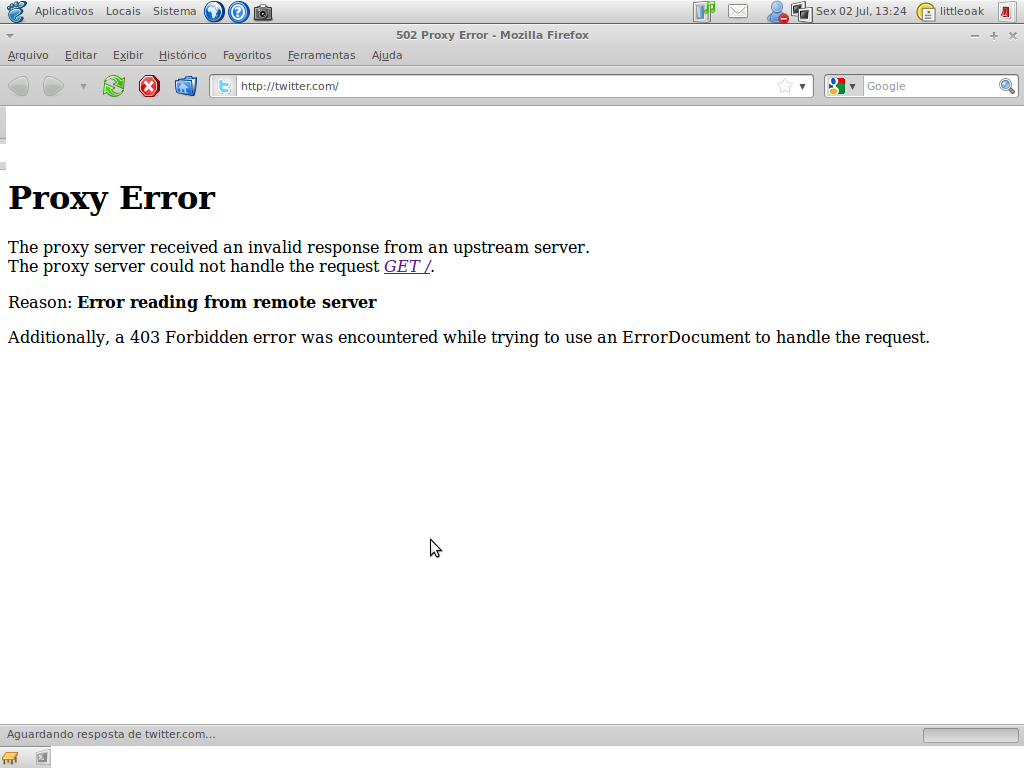This screenshot has width=1024, height=768.
Task: Open the Favoritos menu
Action: pos(247,56)
